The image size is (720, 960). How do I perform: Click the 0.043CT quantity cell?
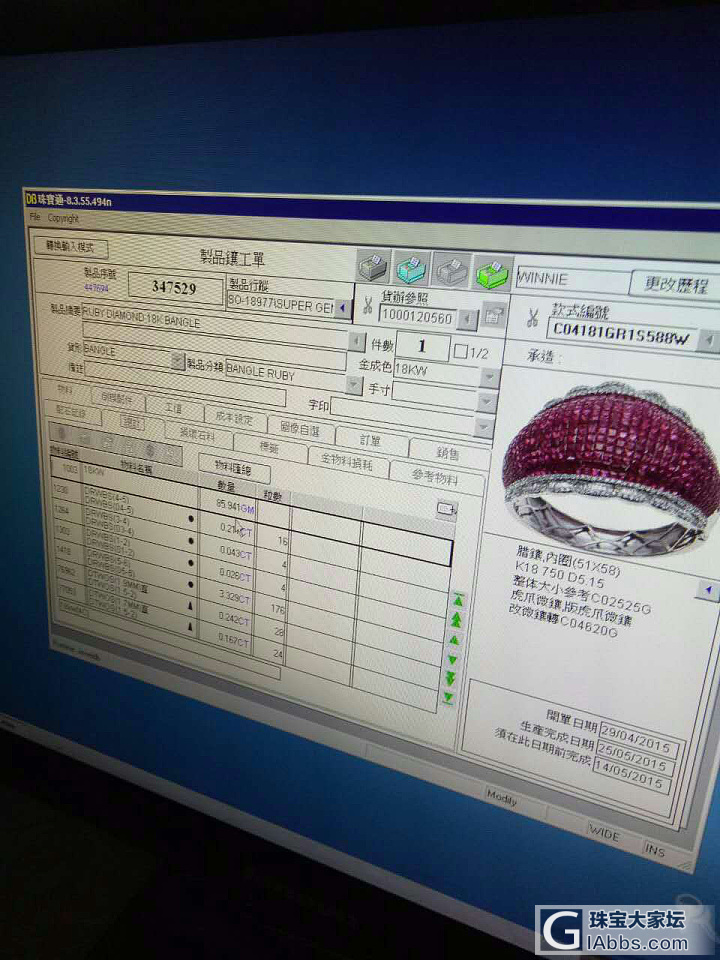click(227, 552)
